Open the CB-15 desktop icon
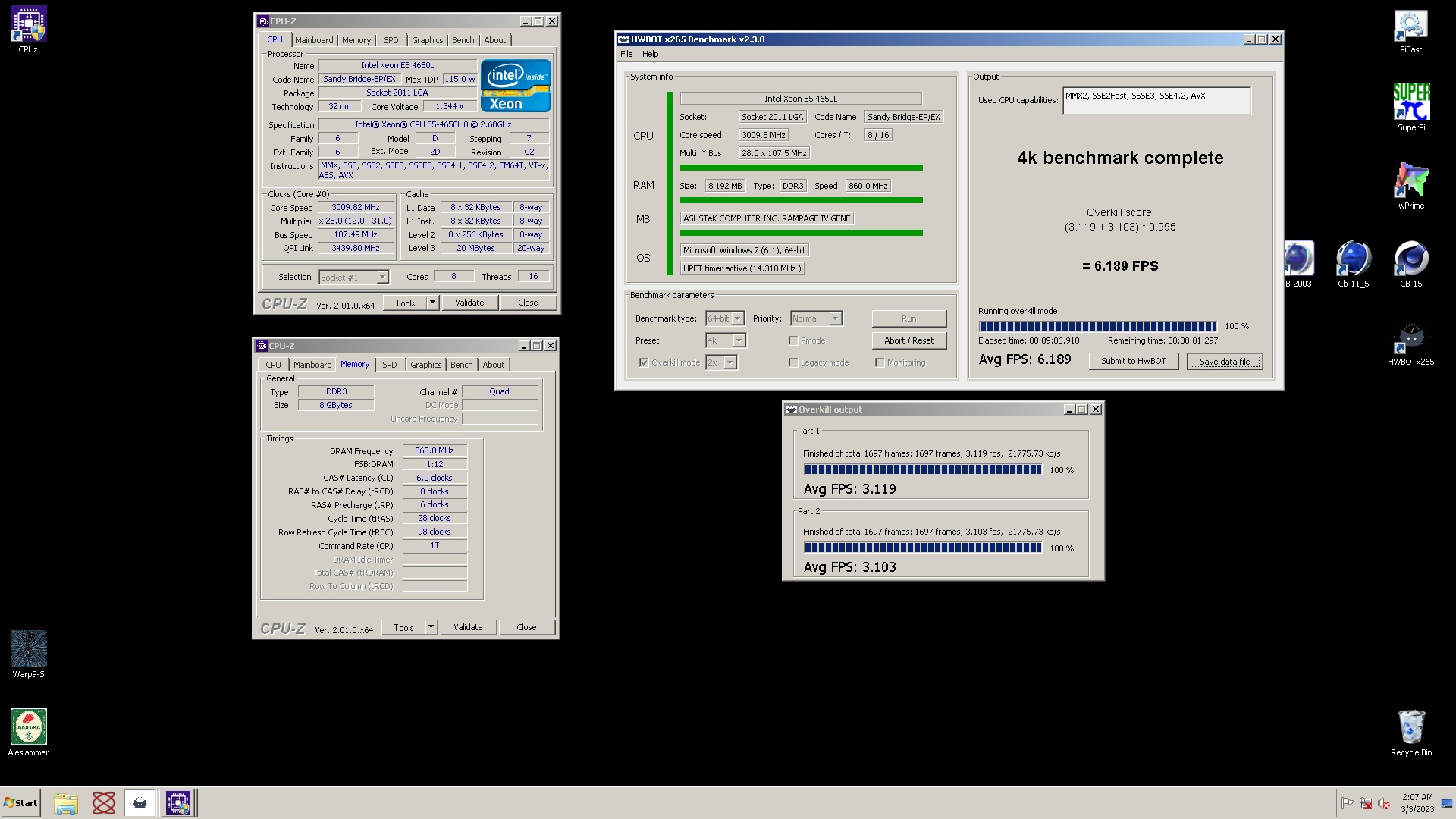 tap(1410, 264)
